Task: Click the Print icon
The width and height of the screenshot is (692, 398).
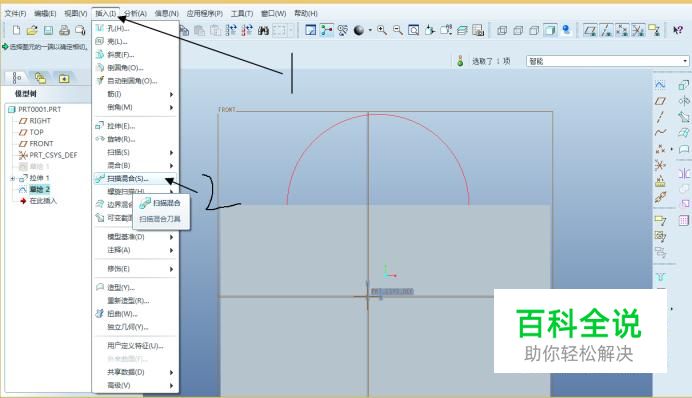Action: click(64, 30)
